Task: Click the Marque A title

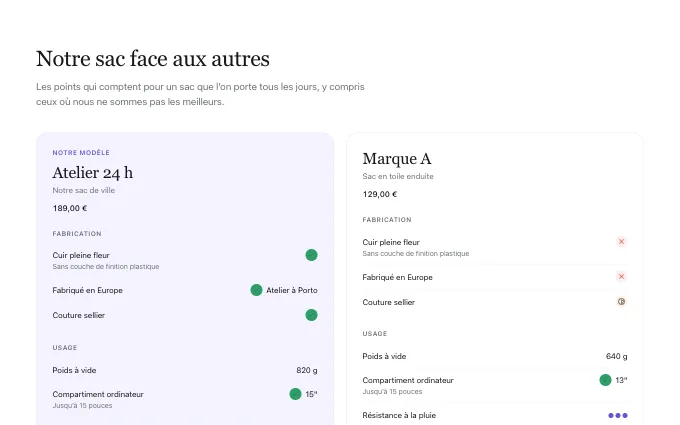Action: click(397, 159)
